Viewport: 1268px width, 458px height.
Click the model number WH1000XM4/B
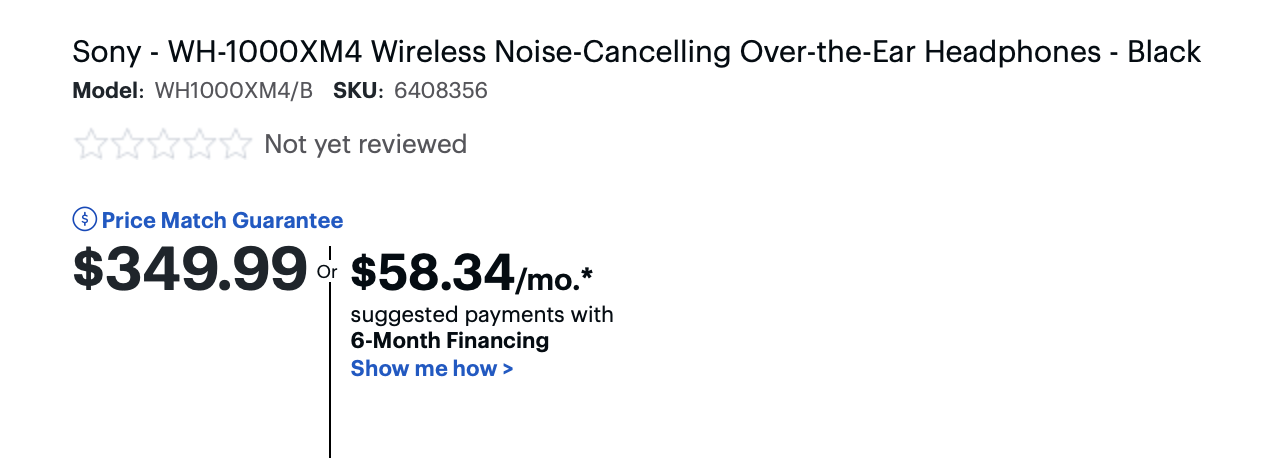(x=233, y=91)
